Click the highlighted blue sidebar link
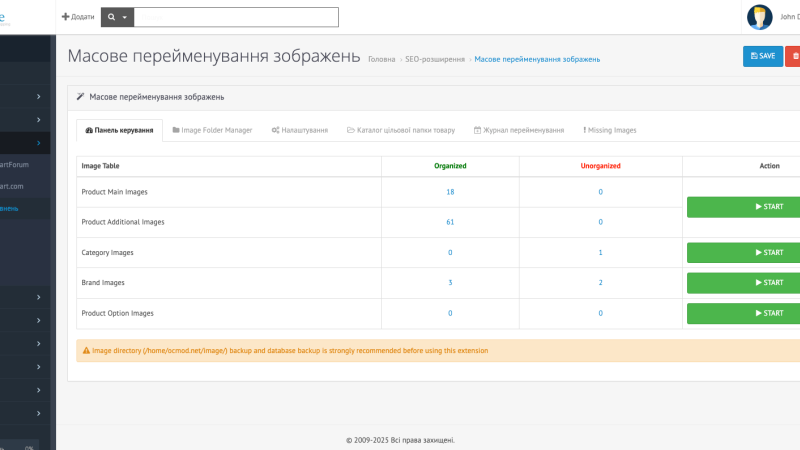Screen dimensions: 800x450 click(x=9, y=209)
